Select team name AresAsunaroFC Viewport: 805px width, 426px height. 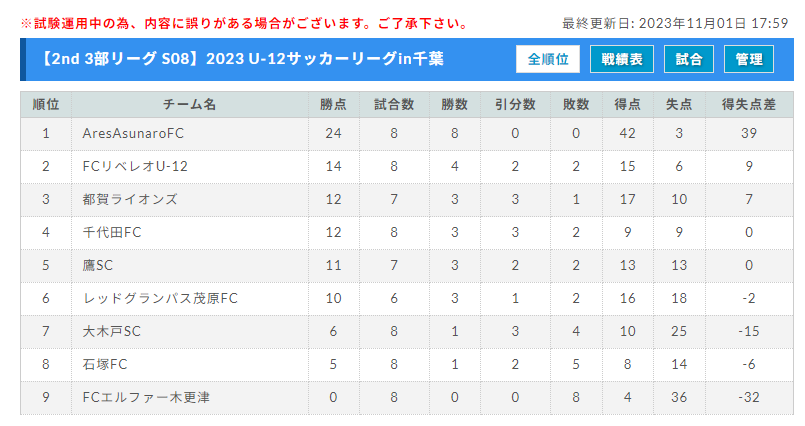point(133,133)
